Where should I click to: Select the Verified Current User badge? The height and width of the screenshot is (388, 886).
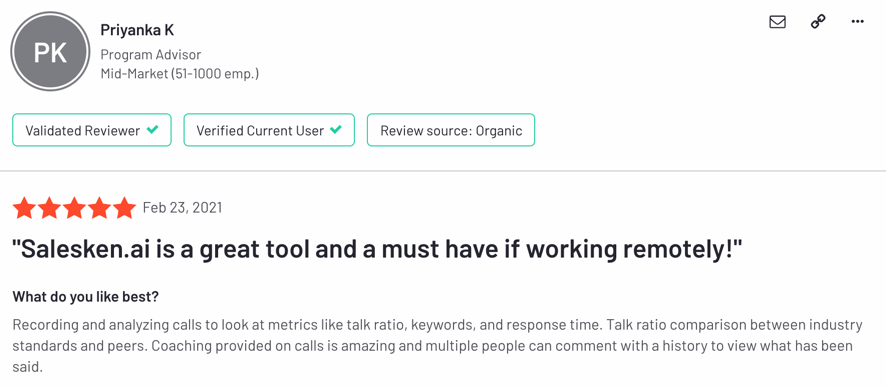pyautogui.click(x=269, y=130)
